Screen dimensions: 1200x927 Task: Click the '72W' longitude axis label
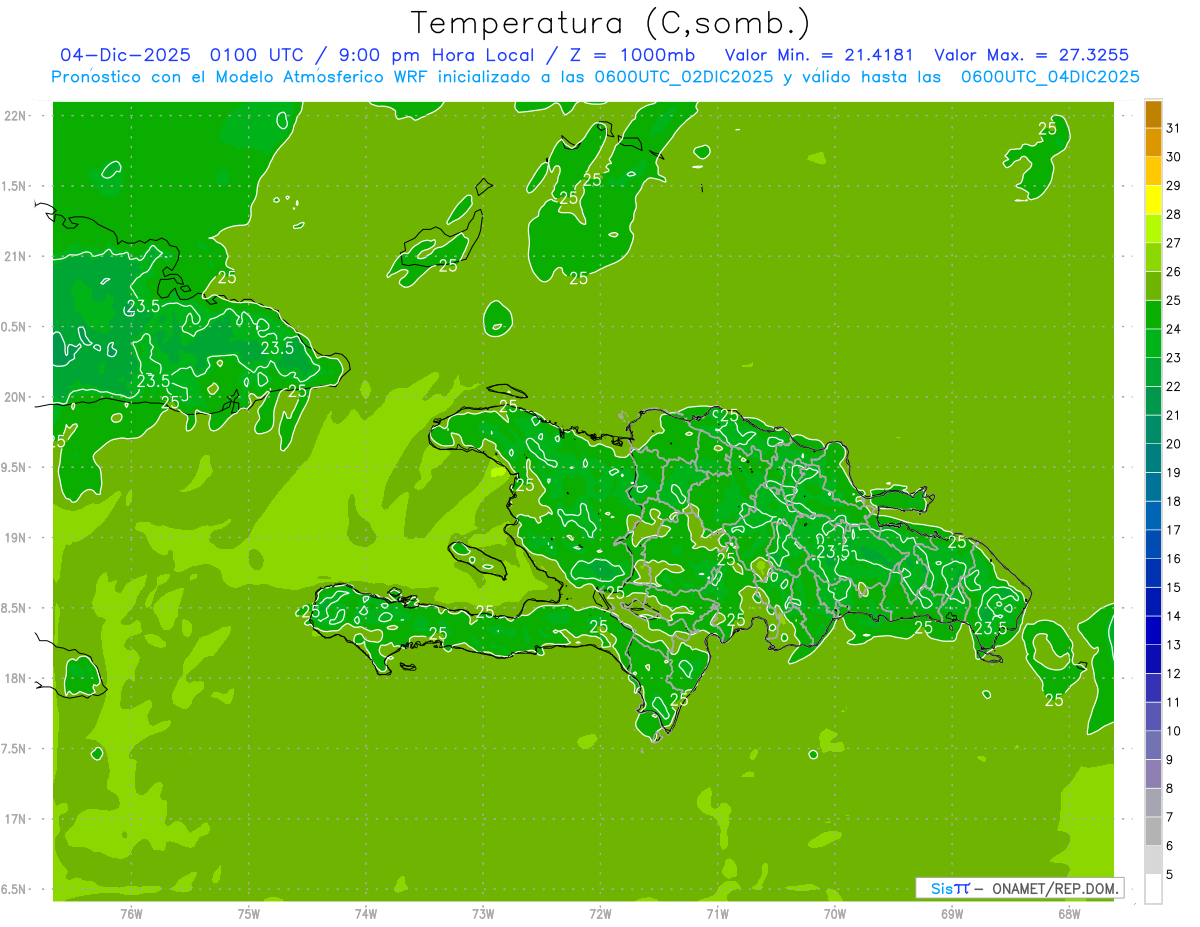tap(601, 913)
